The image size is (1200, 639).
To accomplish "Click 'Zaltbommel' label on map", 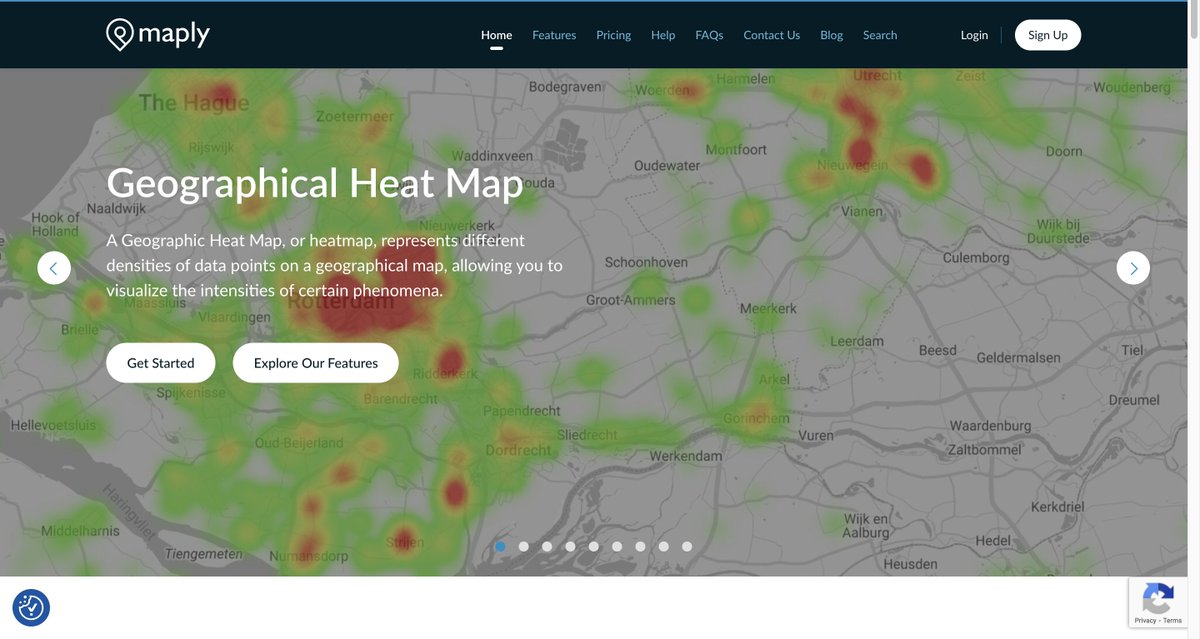I will [984, 450].
